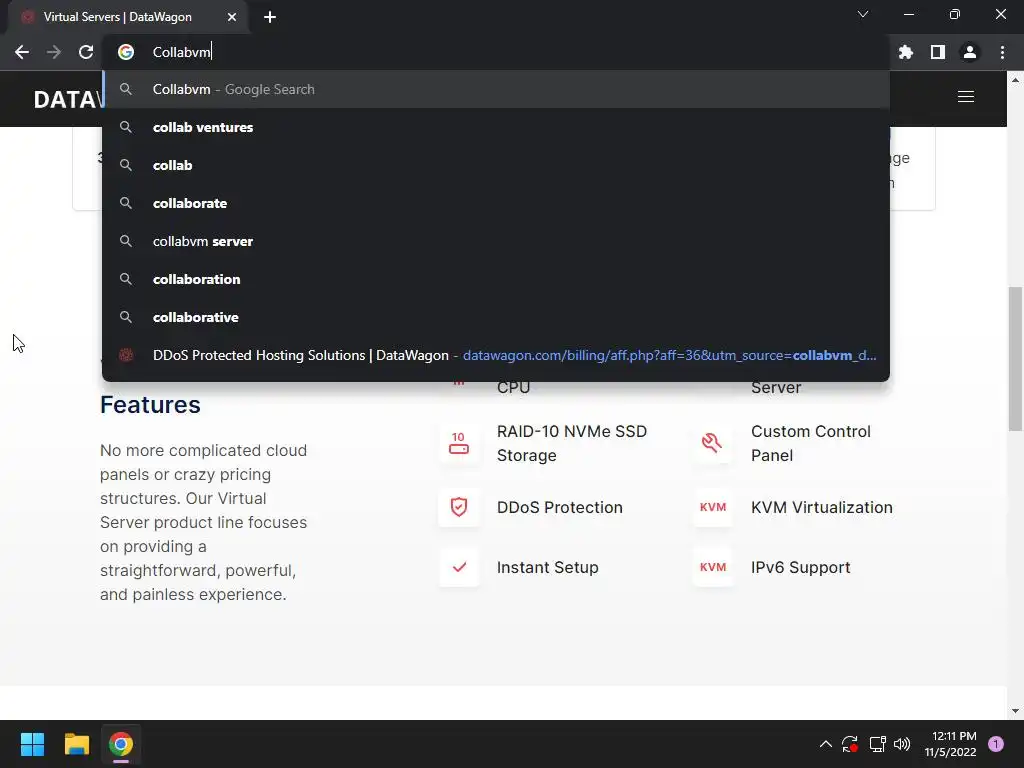Open File Explorer from the taskbar
This screenshot has width=1024, height=768.
pyautogui.click(x=76, y=744)
